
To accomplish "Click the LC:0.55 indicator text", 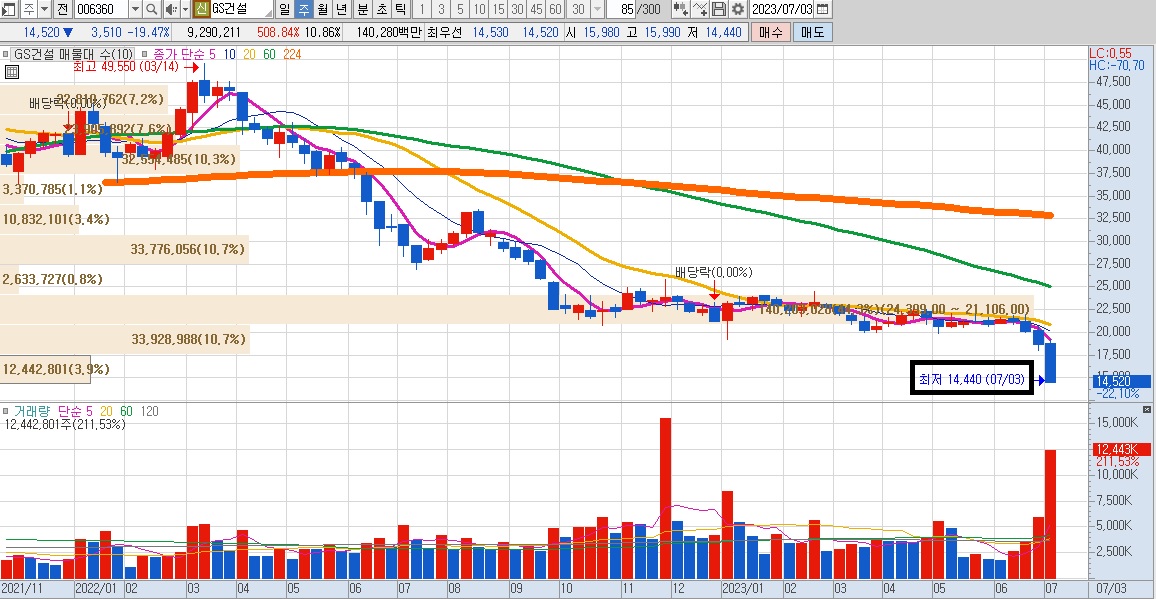I will 1110,53.
